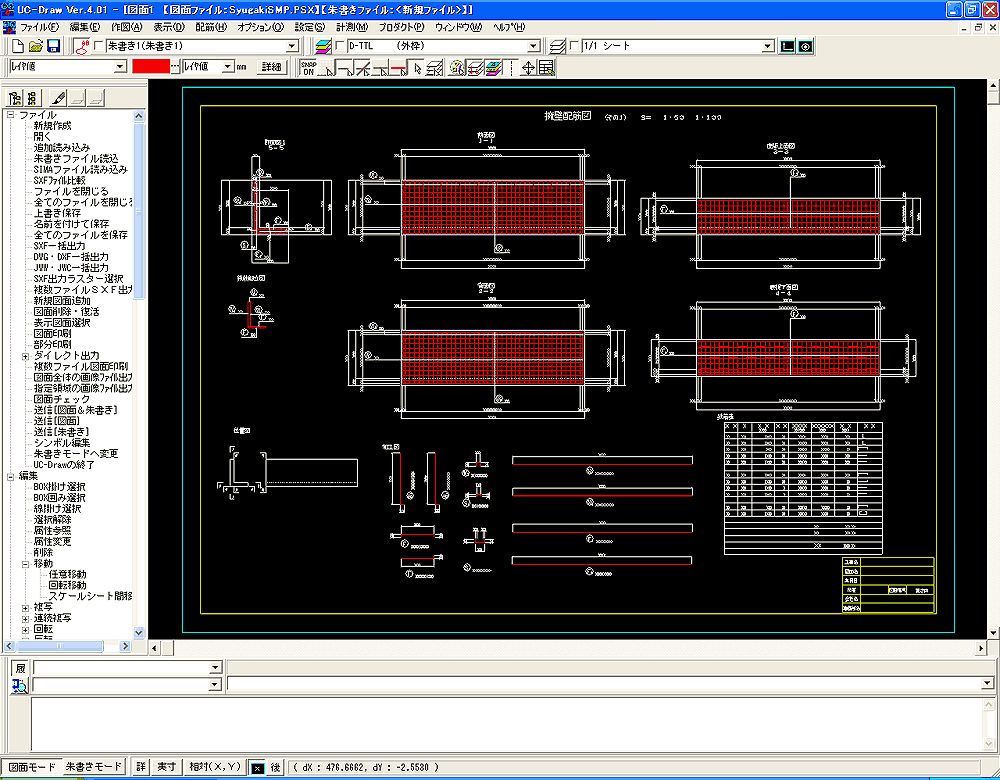Click the search magnifier icon in command area
This screenshot has height=780, width=1000.
[20, 686]
